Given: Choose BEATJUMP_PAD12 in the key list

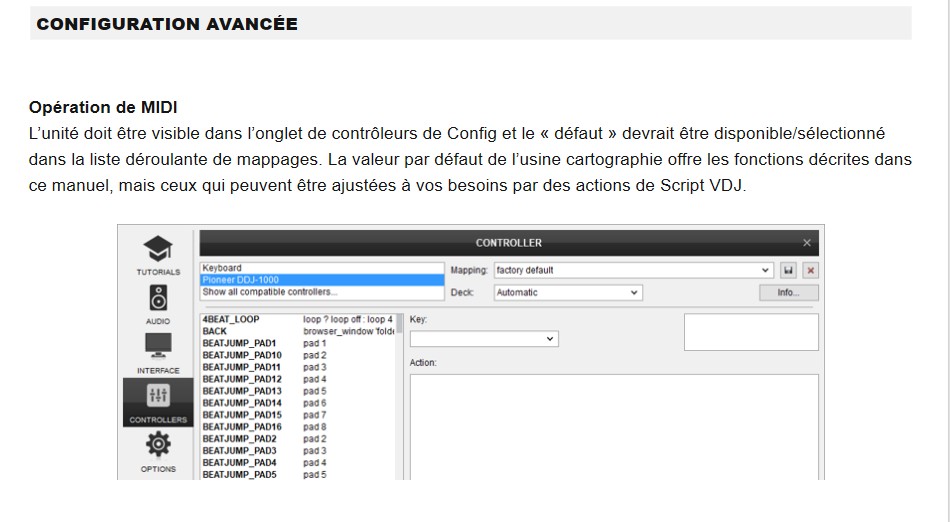Looking at the screenshot, I should coord(242,379).
